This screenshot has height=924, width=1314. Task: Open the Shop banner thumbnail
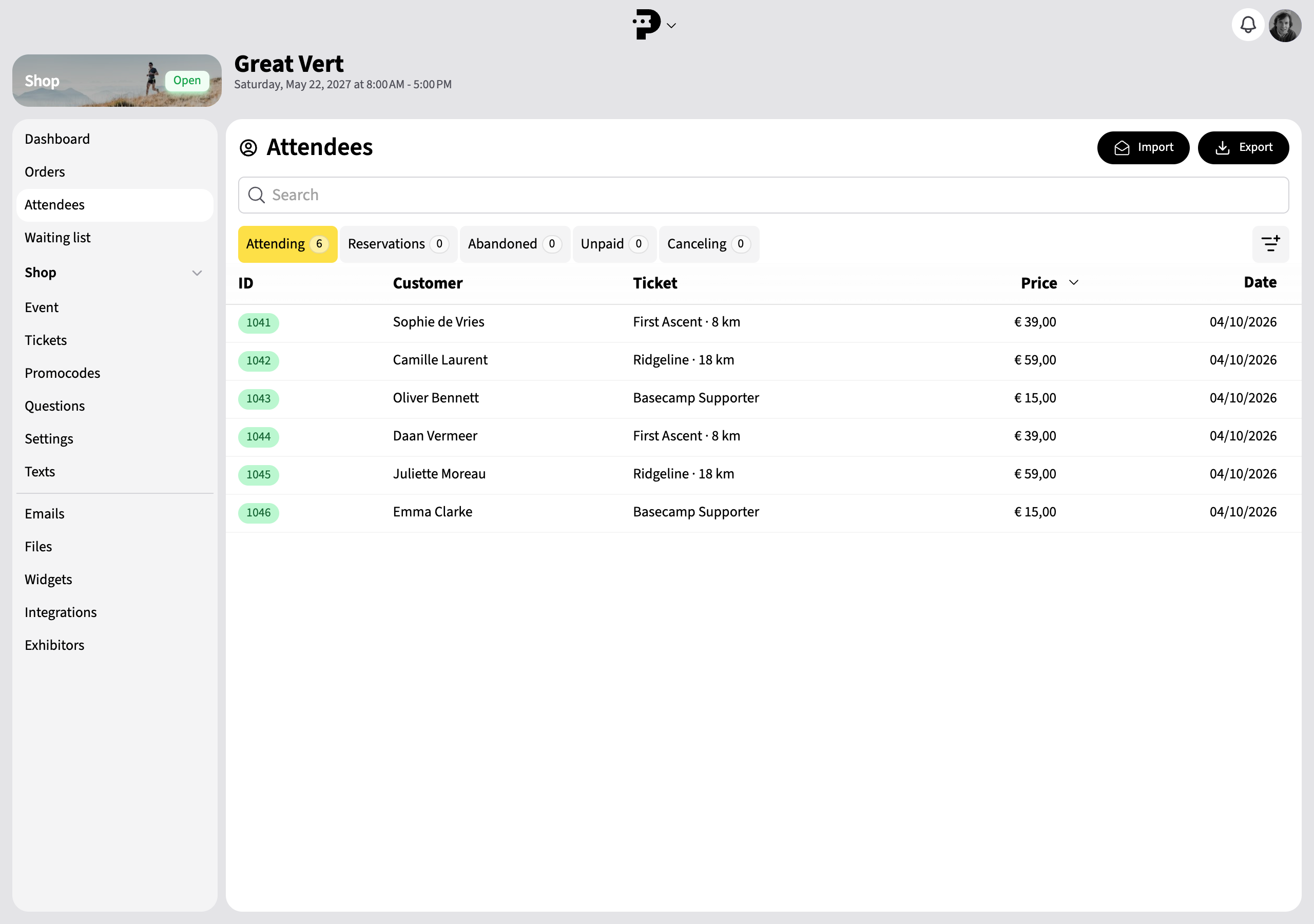pos(117,81)
